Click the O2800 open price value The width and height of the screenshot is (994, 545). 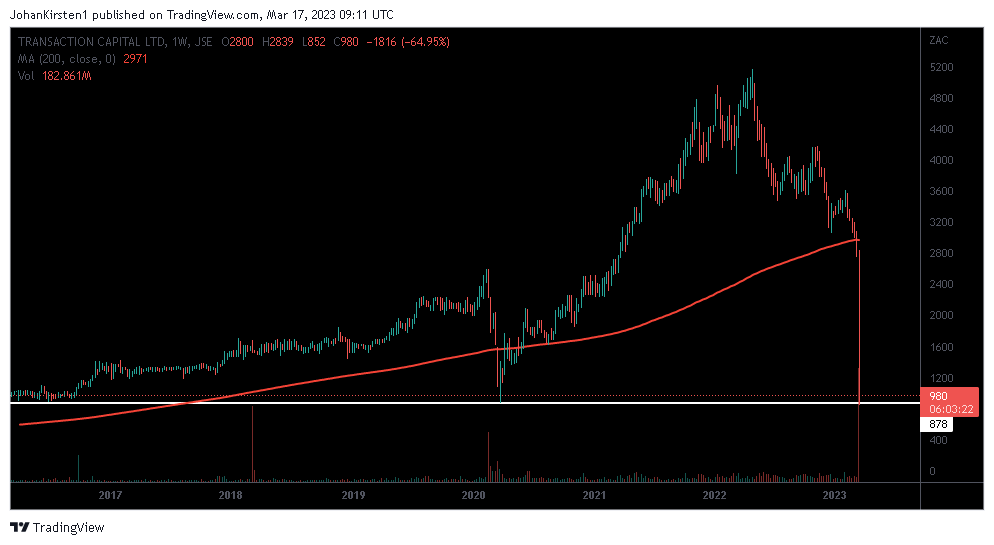tap(237, 42)
